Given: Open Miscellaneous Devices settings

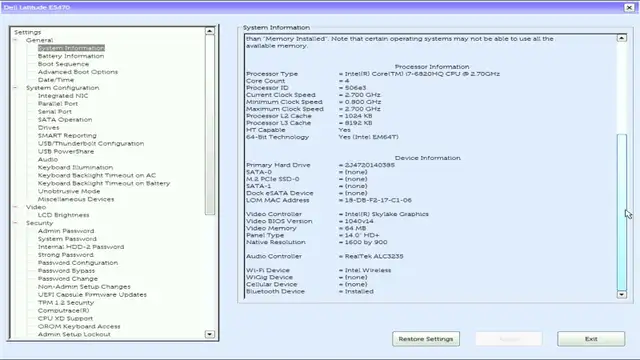Looking at the screenshot, I should tap(76, 199).
